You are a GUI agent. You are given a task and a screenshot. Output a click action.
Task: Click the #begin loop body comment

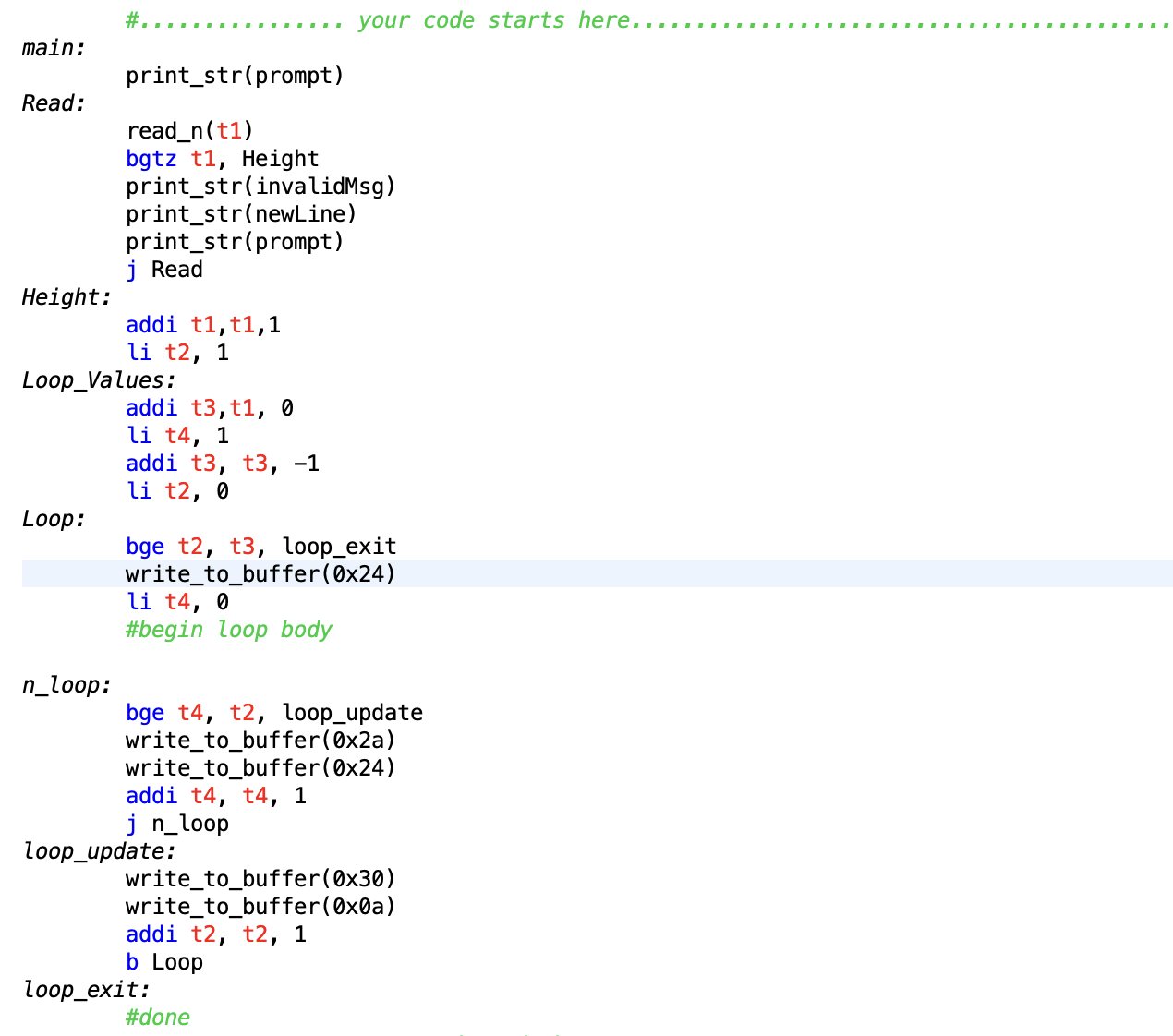[229, 629]
